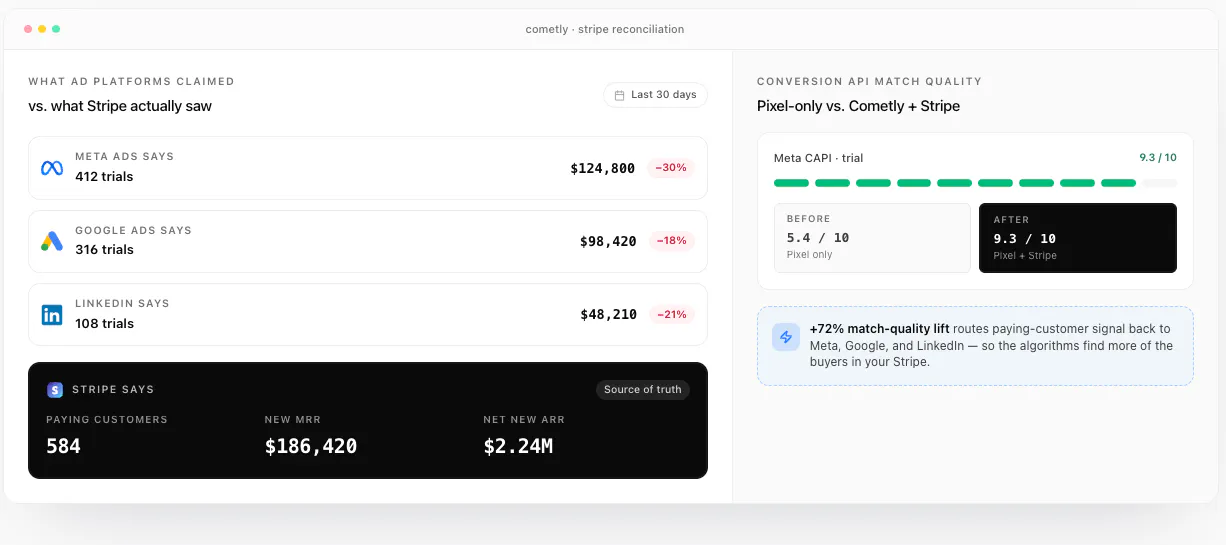Click the green "9.3 / 10" score text
This screenshot has height=545, width=1226.
click(1158, 158)
